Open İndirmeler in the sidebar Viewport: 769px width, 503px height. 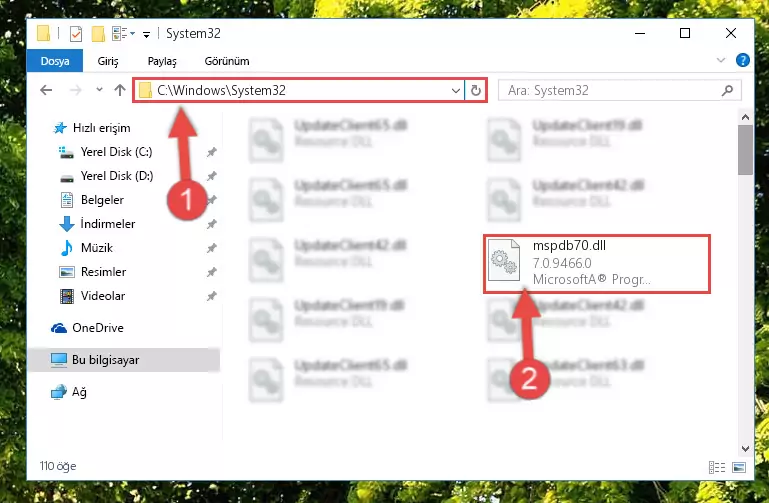(108, 224)
